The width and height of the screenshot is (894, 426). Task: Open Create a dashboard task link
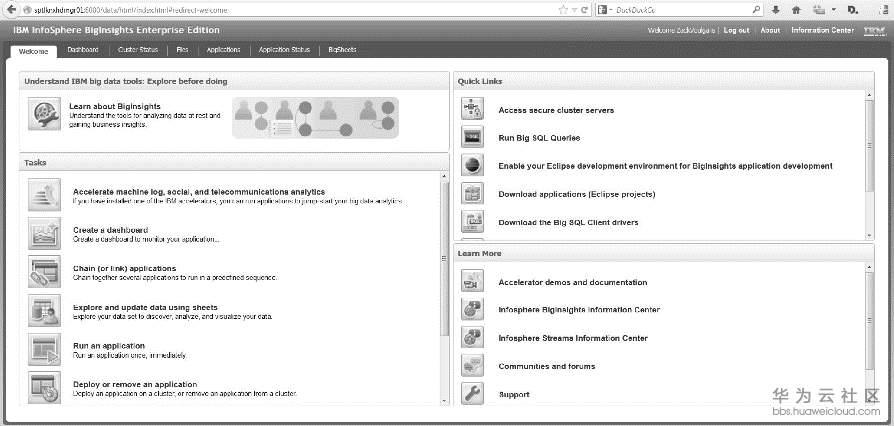(x=111, y=230)
